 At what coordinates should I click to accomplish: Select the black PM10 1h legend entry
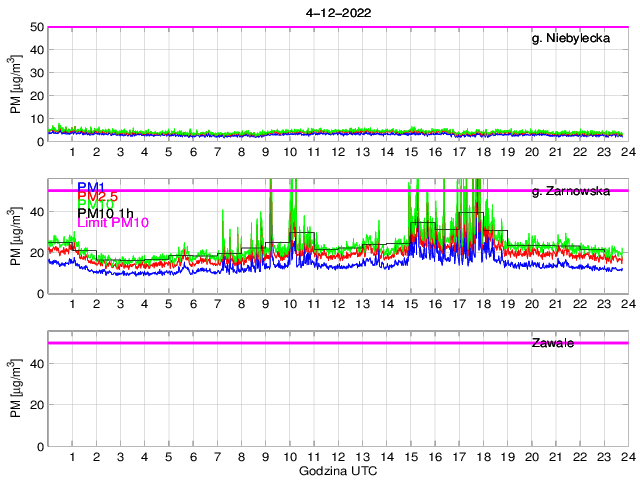pyautogui.click(x=106, y=213)
